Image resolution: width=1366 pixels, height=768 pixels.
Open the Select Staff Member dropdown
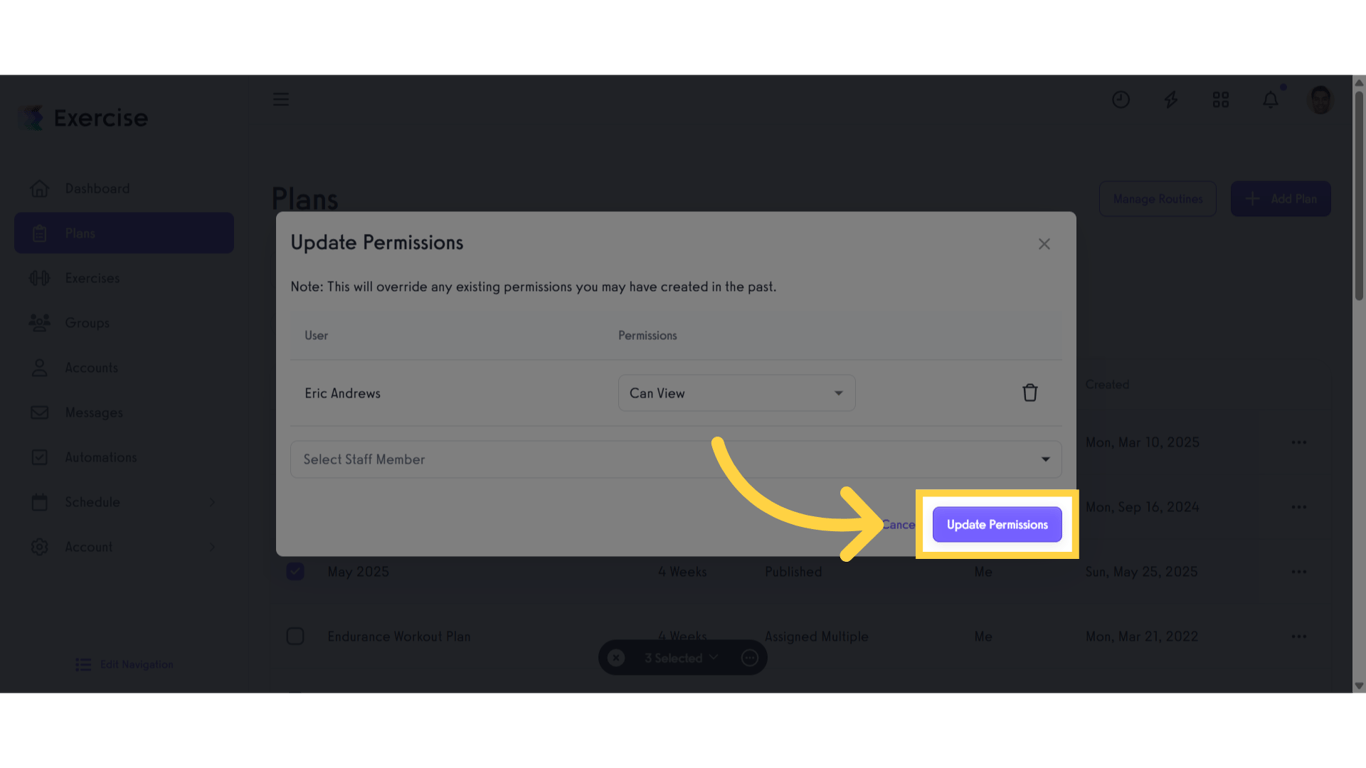[675, 459]
